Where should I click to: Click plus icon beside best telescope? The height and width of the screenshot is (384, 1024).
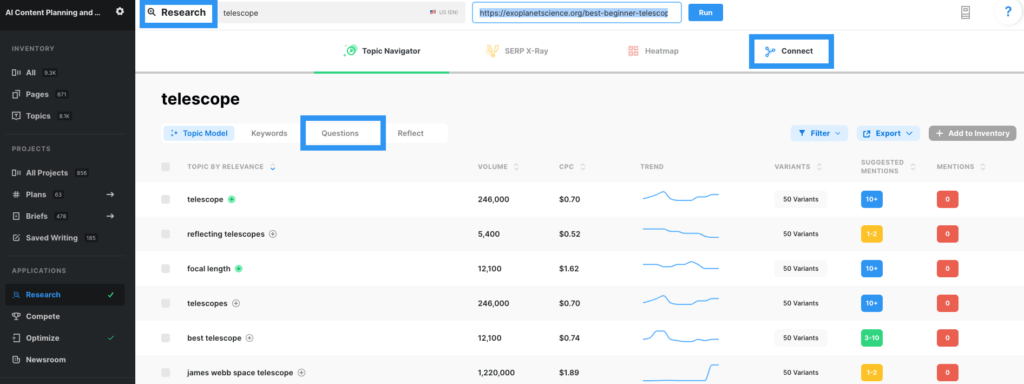[249, 338]
